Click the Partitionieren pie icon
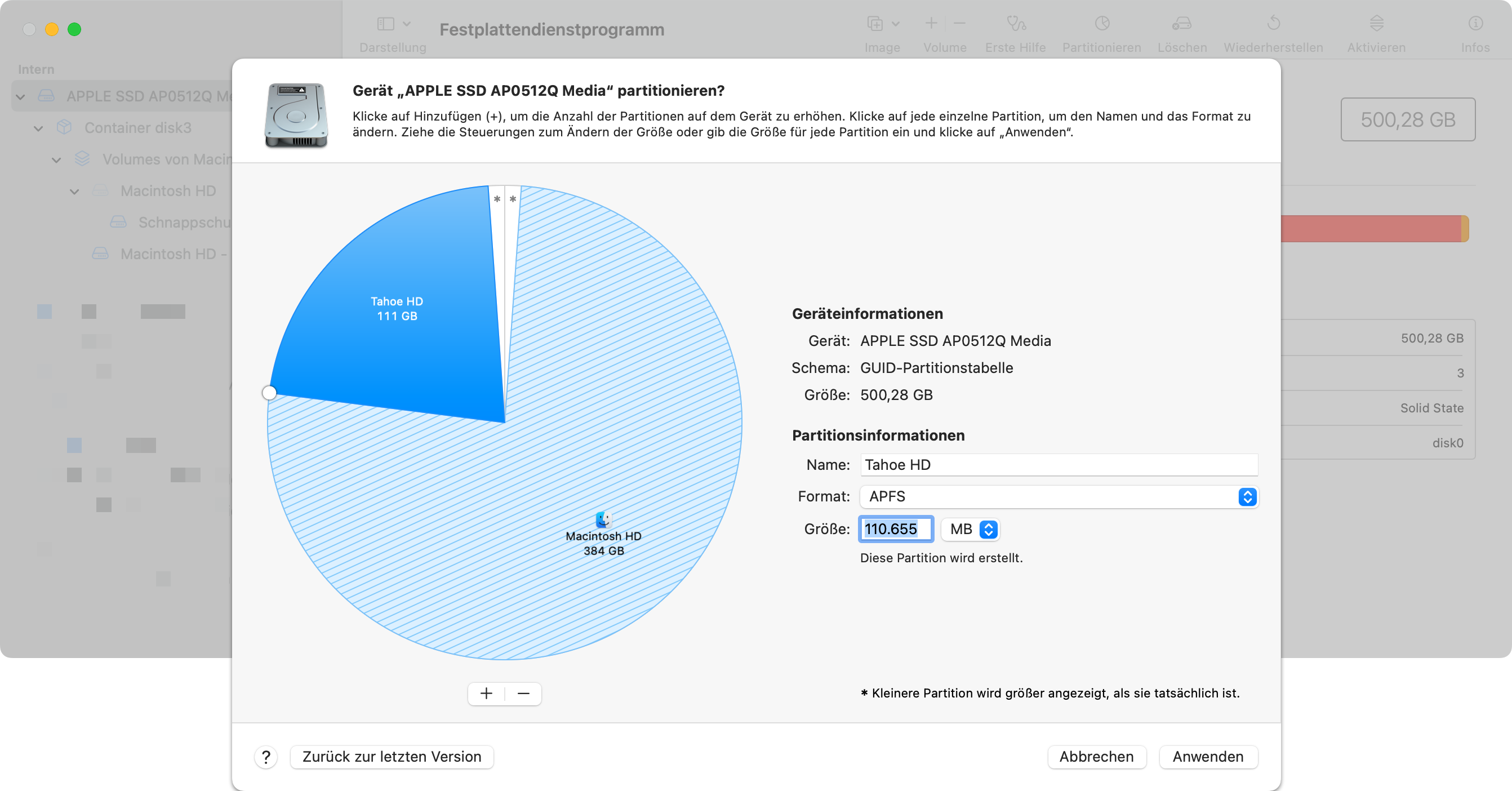 1102,24
